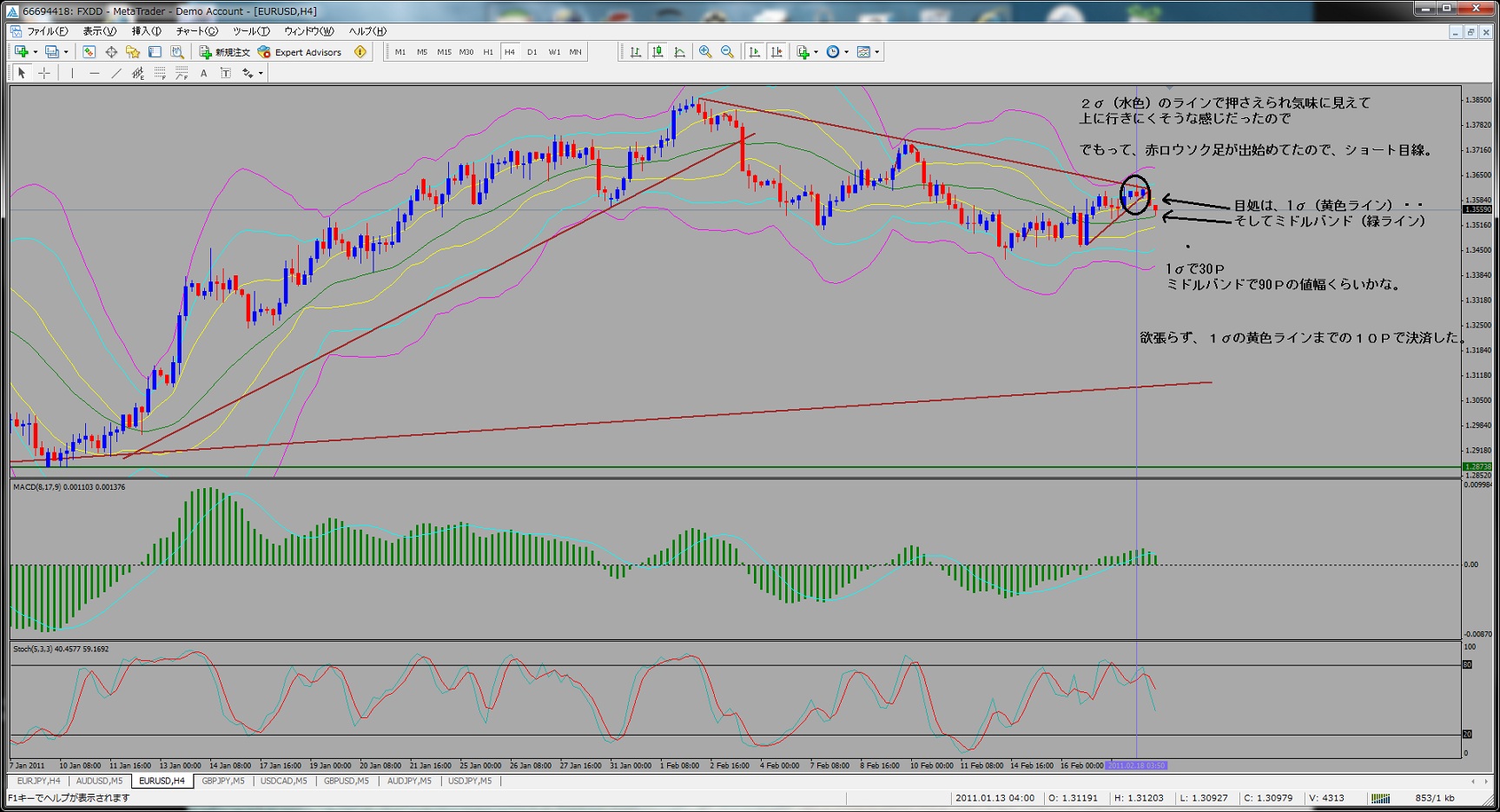Toggle the auto scroll chart button
The height and width of the screenshot is (812, 1500).
click(x=754, y=52)
